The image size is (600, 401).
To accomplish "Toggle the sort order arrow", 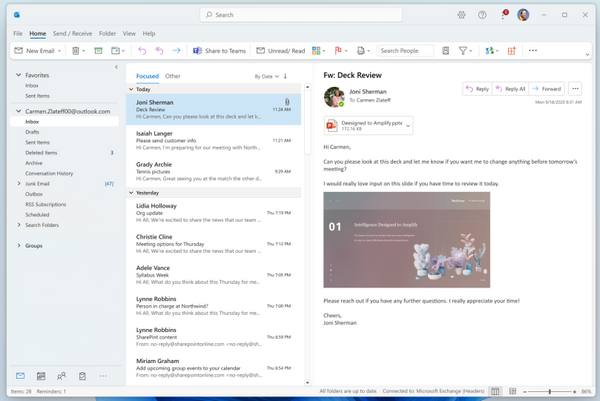I will 285,76.
